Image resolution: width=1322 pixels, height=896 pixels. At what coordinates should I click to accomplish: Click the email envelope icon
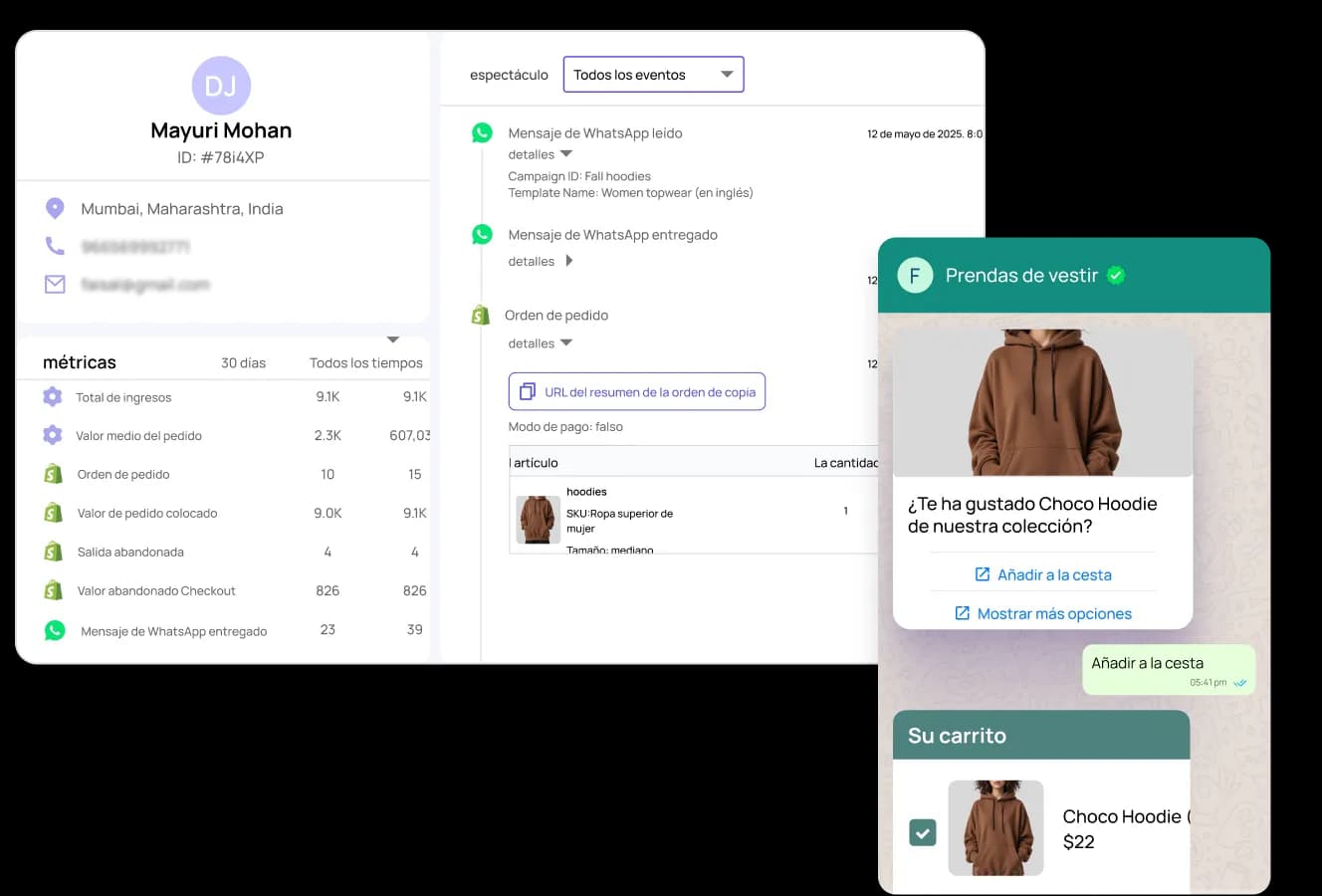(55, 285)
